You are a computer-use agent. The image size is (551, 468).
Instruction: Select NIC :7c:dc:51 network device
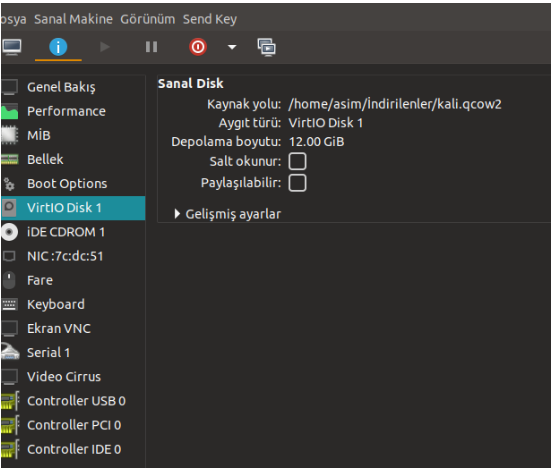(73, 256)
